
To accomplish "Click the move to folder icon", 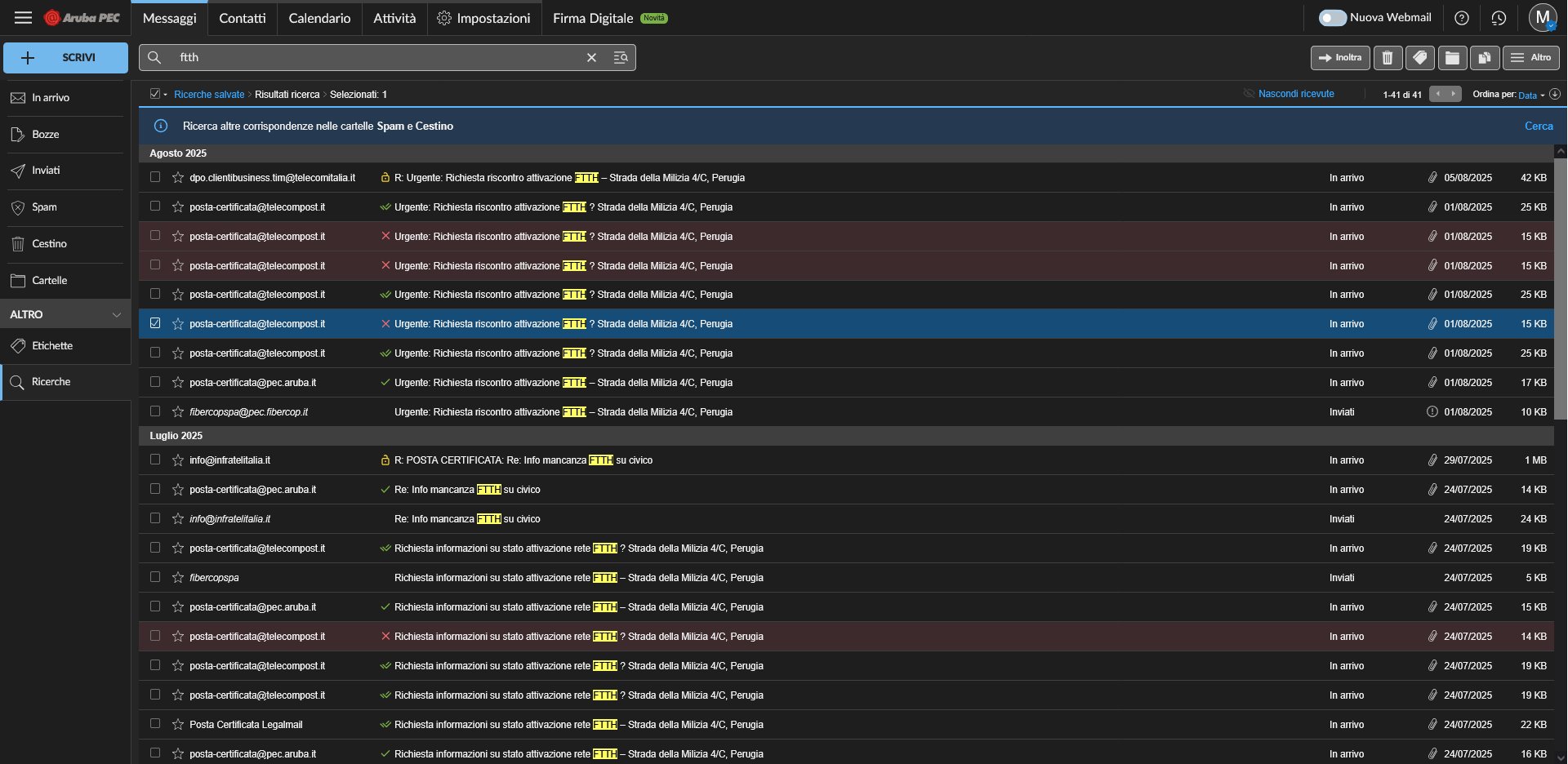I will click(x=1452, y=58).
